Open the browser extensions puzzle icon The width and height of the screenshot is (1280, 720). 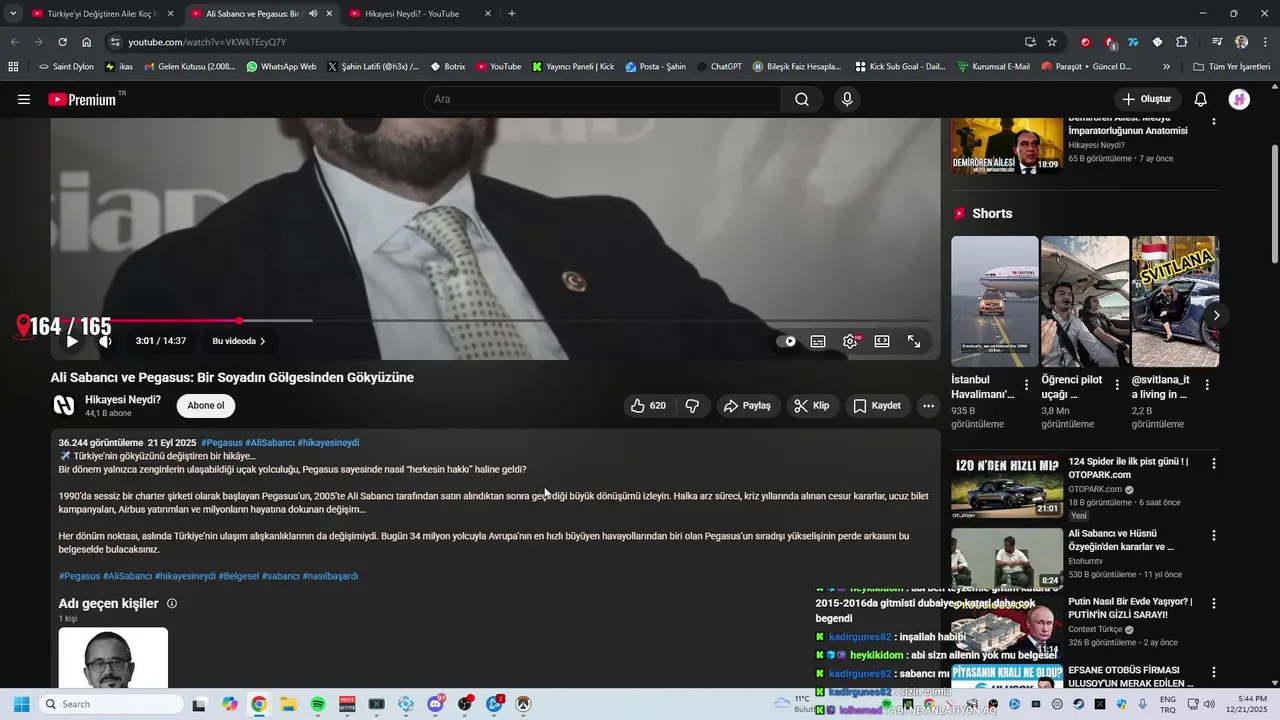tap(1181, 42)
